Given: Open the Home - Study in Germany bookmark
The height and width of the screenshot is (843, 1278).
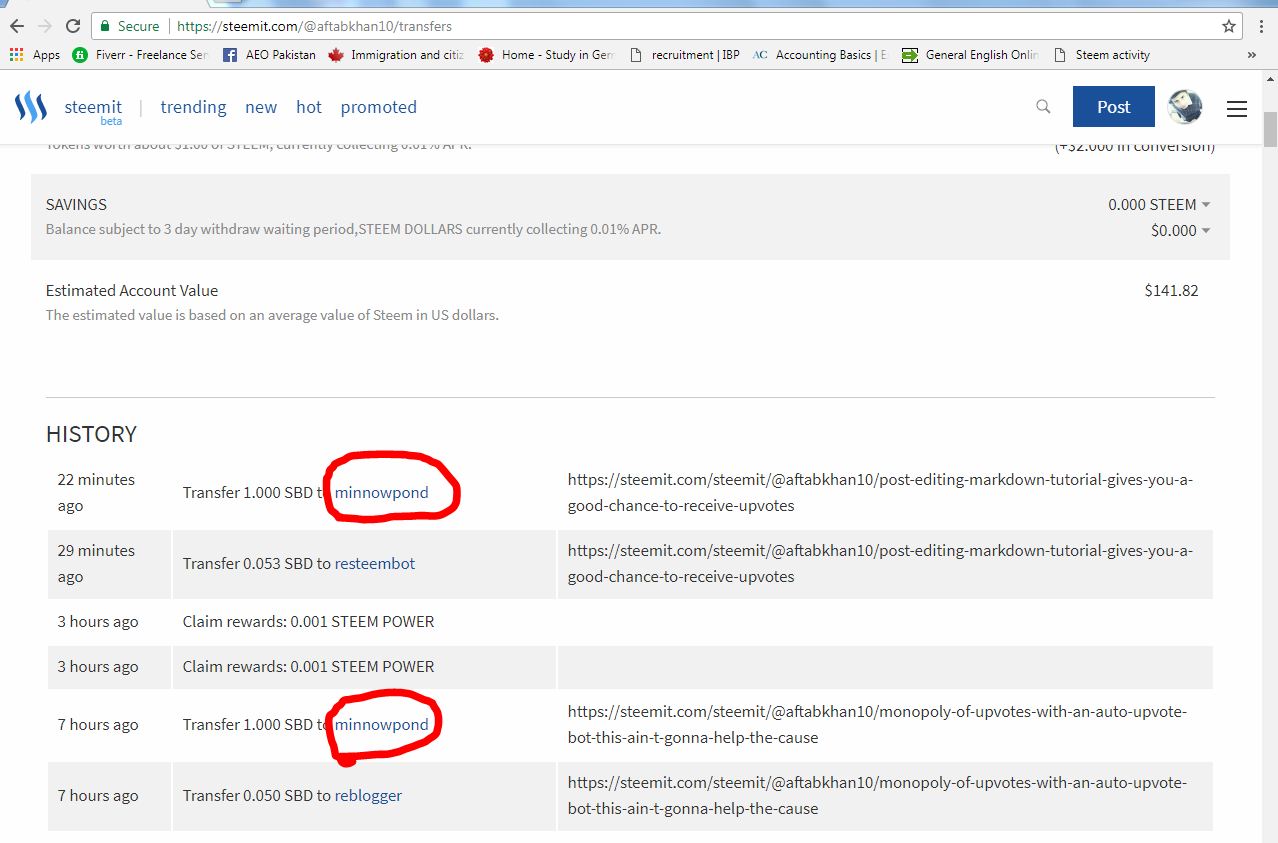Looking at the screenshot, I should [546, 55].
